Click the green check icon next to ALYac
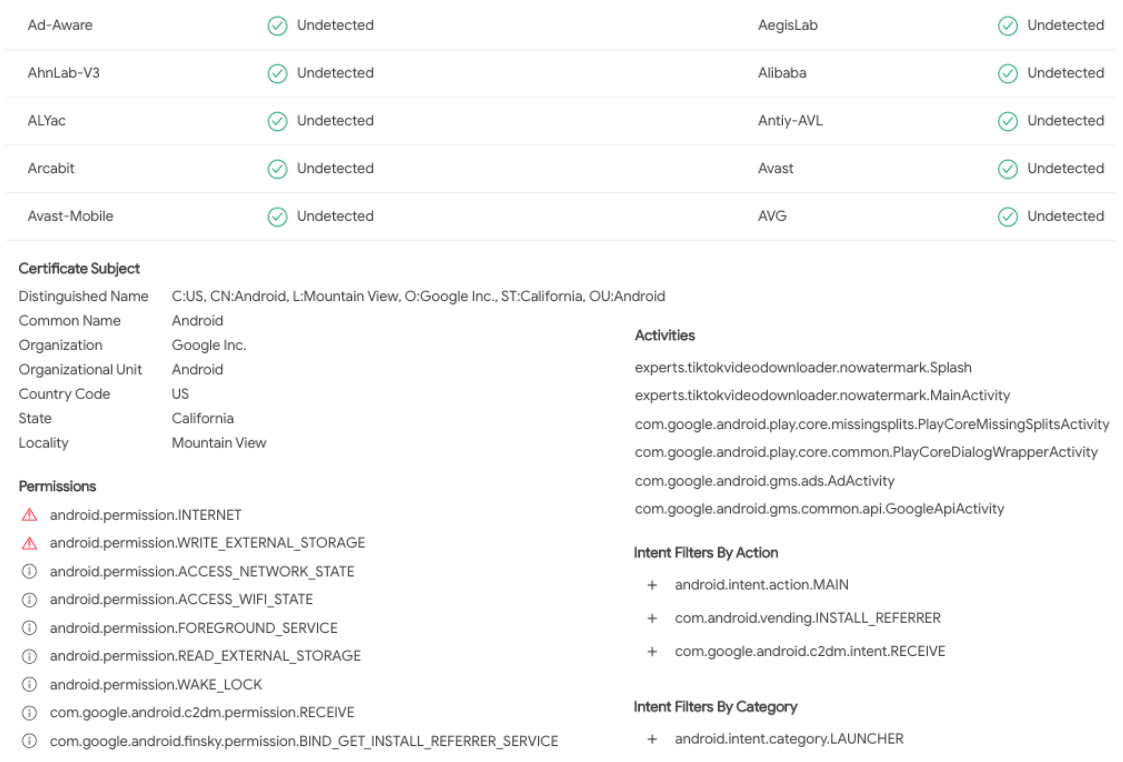Image resolution: width=1123 pixels, height=762 pixels. [277, 122]
